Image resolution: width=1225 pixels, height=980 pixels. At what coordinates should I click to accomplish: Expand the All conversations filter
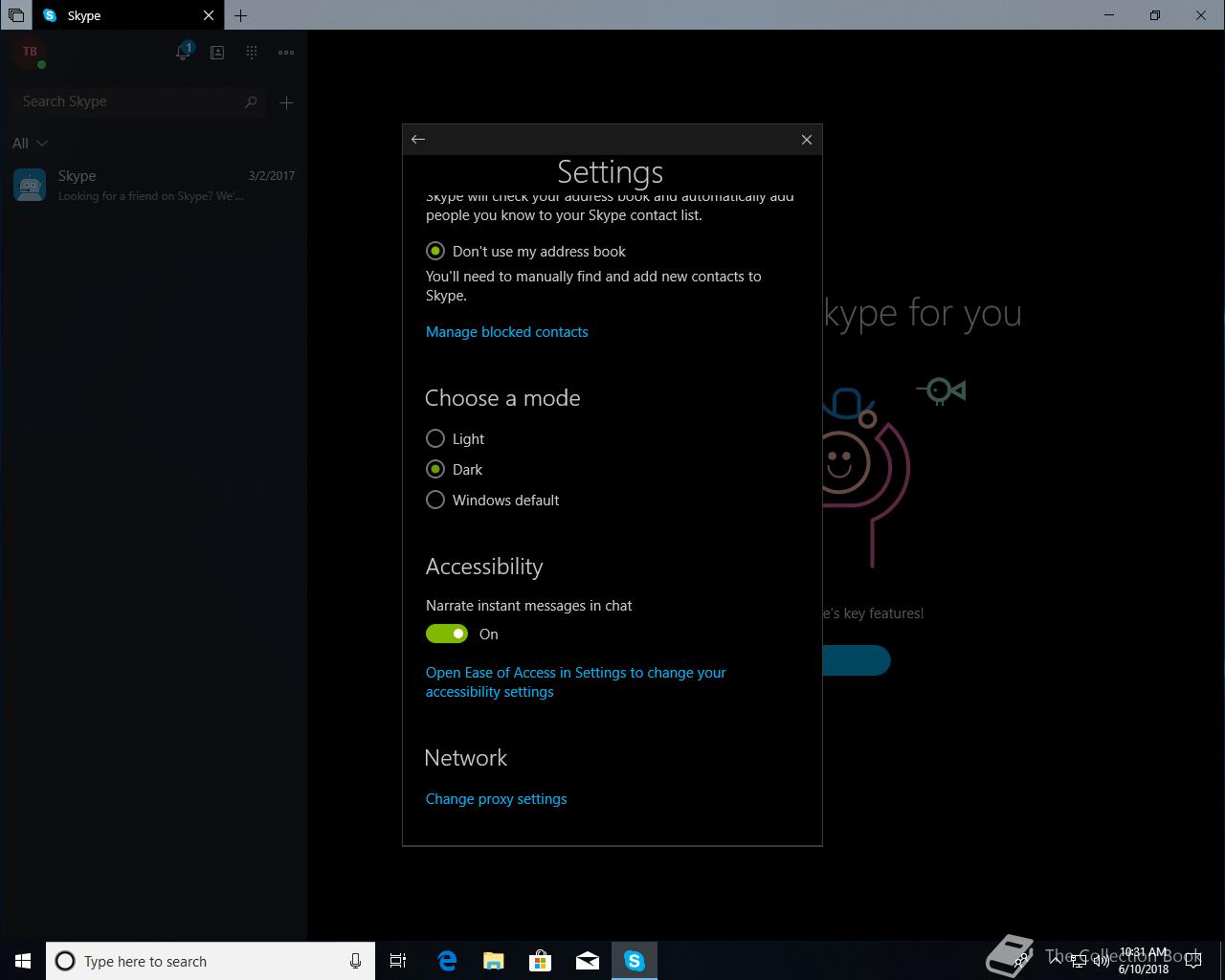(x=30, y=144)
